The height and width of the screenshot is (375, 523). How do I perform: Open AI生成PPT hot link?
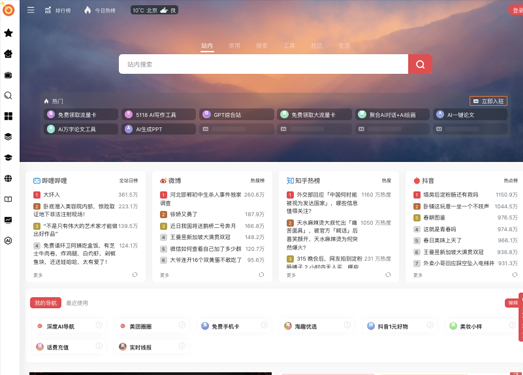[159, 129]
